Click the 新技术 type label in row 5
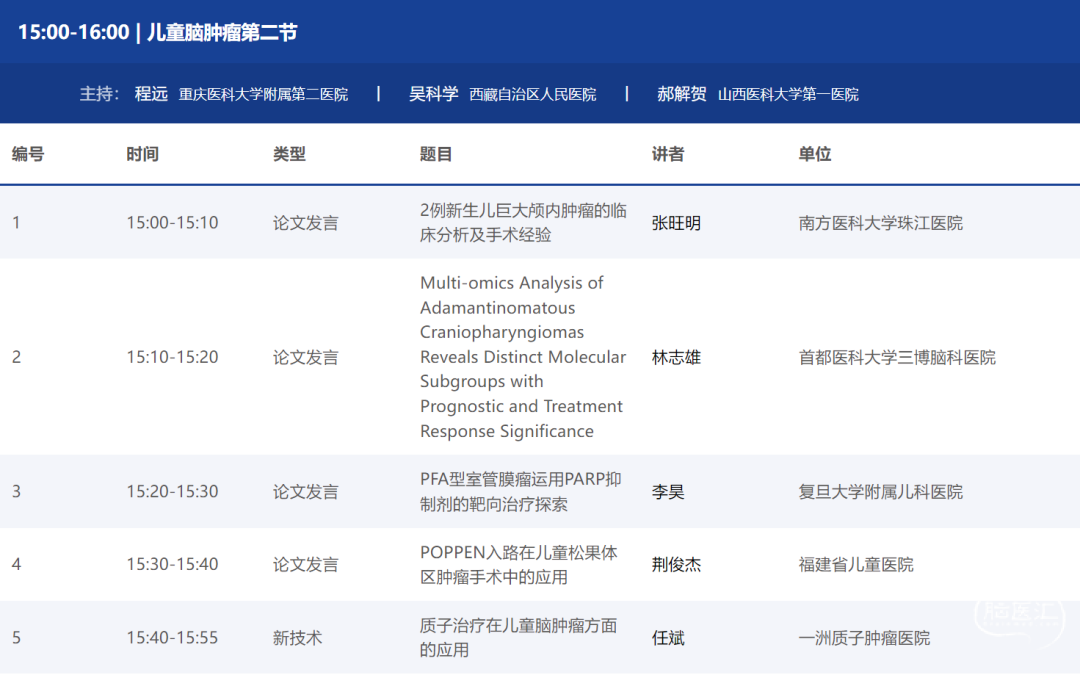1080x675 pixels. (x=297, y=637)
